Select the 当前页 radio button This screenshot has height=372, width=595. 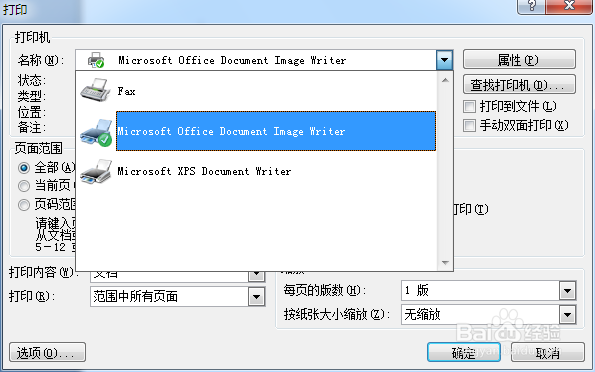pos(24,186)
